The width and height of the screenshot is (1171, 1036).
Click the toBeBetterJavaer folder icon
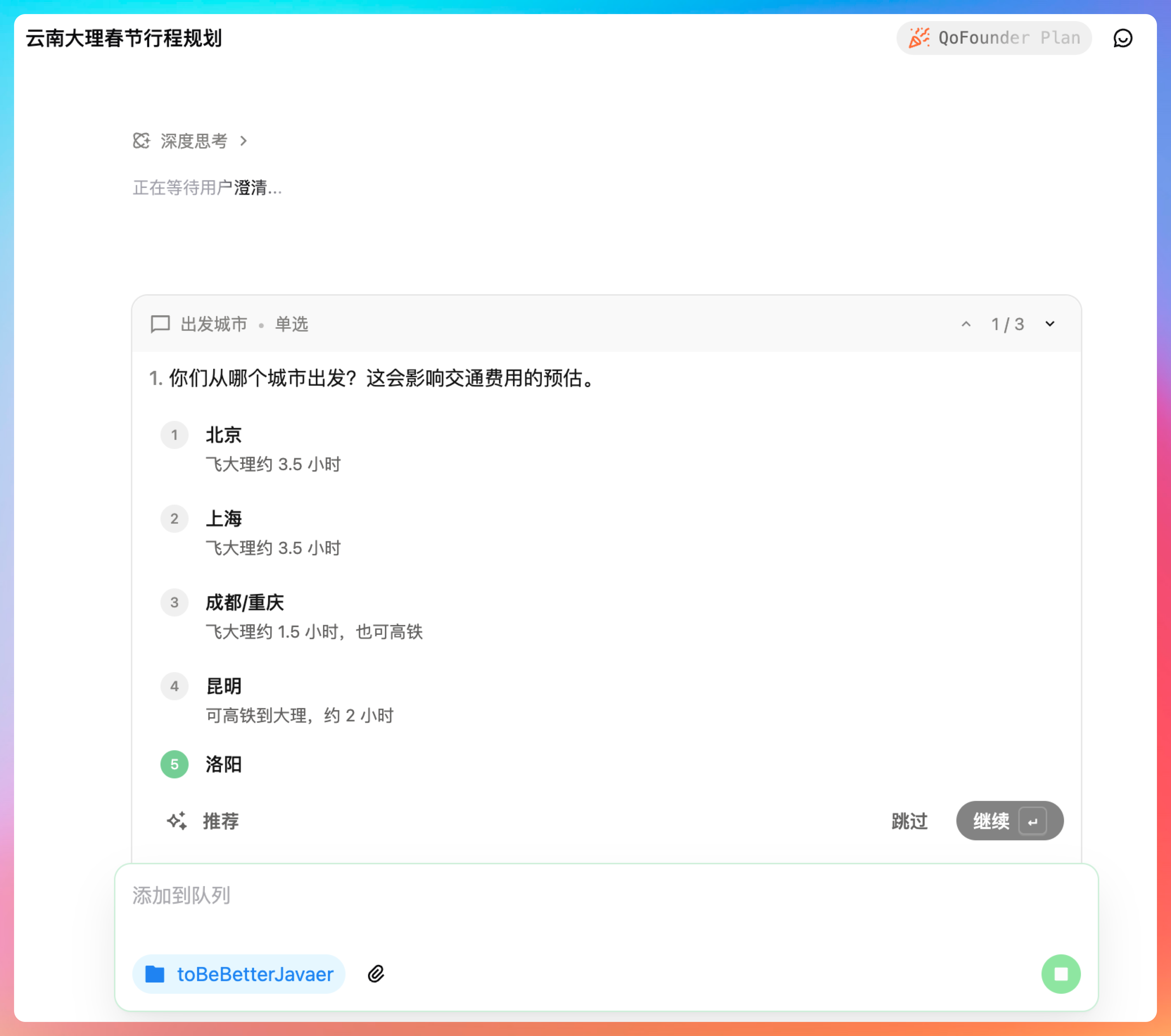(155, 974)
